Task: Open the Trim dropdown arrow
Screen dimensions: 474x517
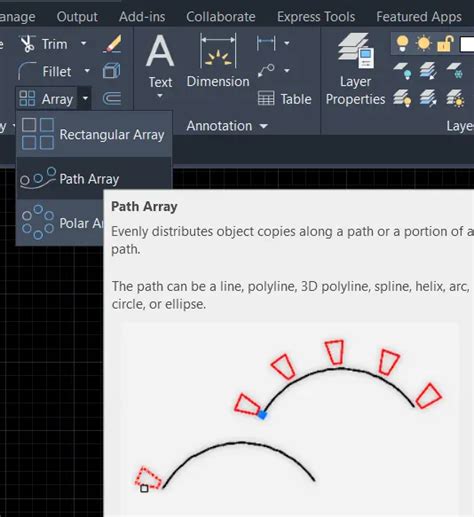Action: tap(84, 43)
